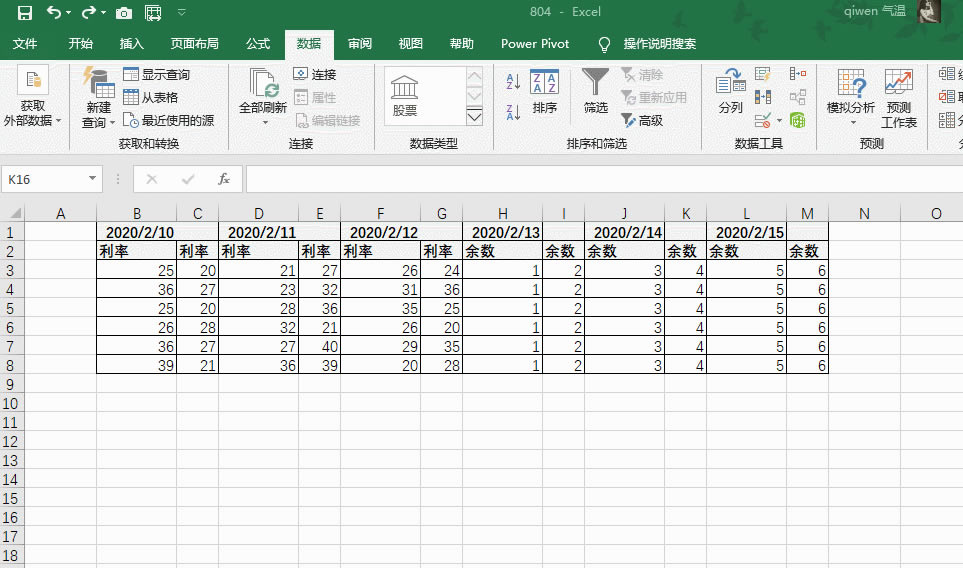Sort ascending with the A-Z icon

[513, 82]
